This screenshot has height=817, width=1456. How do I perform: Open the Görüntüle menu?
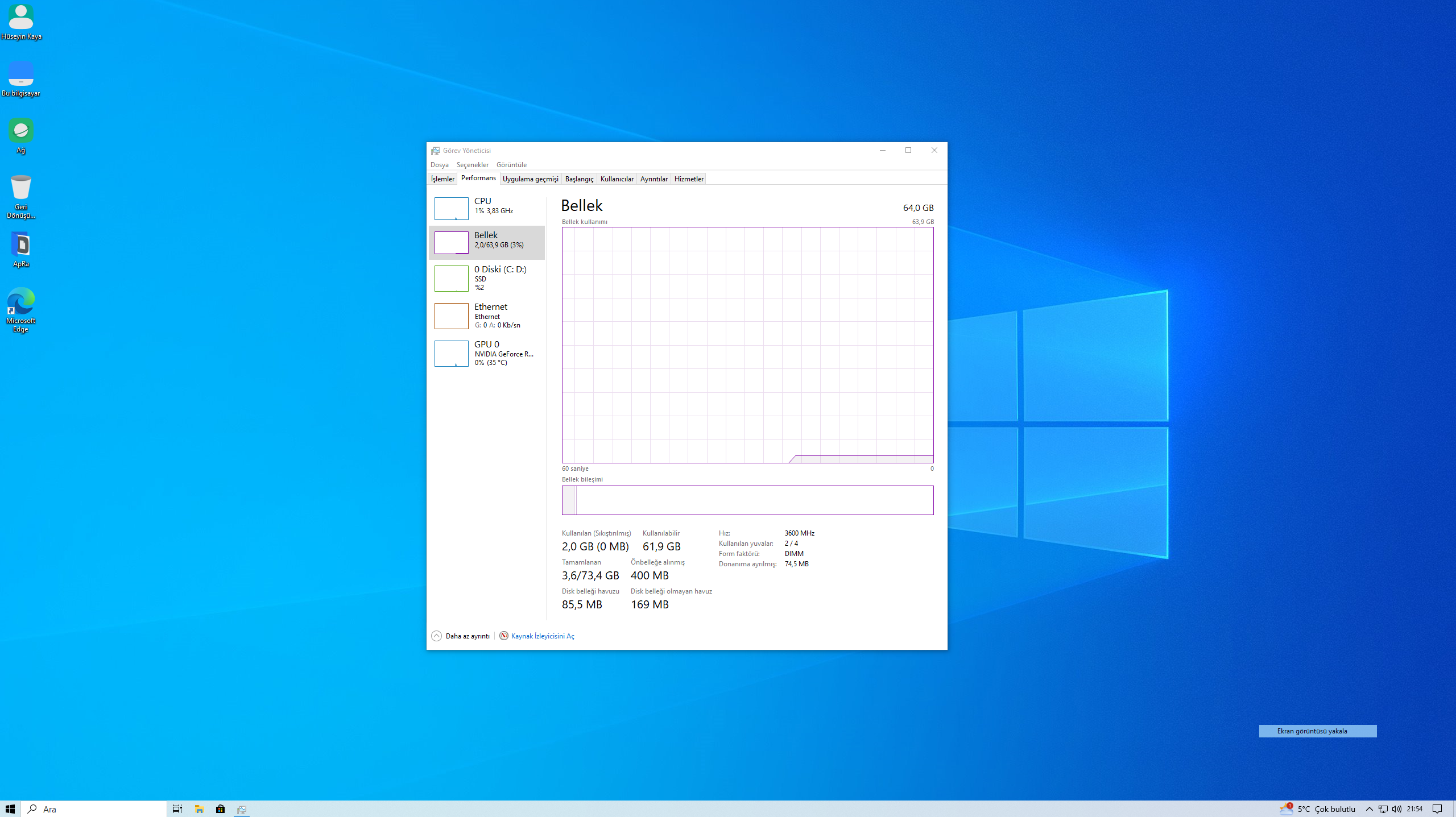511,165
